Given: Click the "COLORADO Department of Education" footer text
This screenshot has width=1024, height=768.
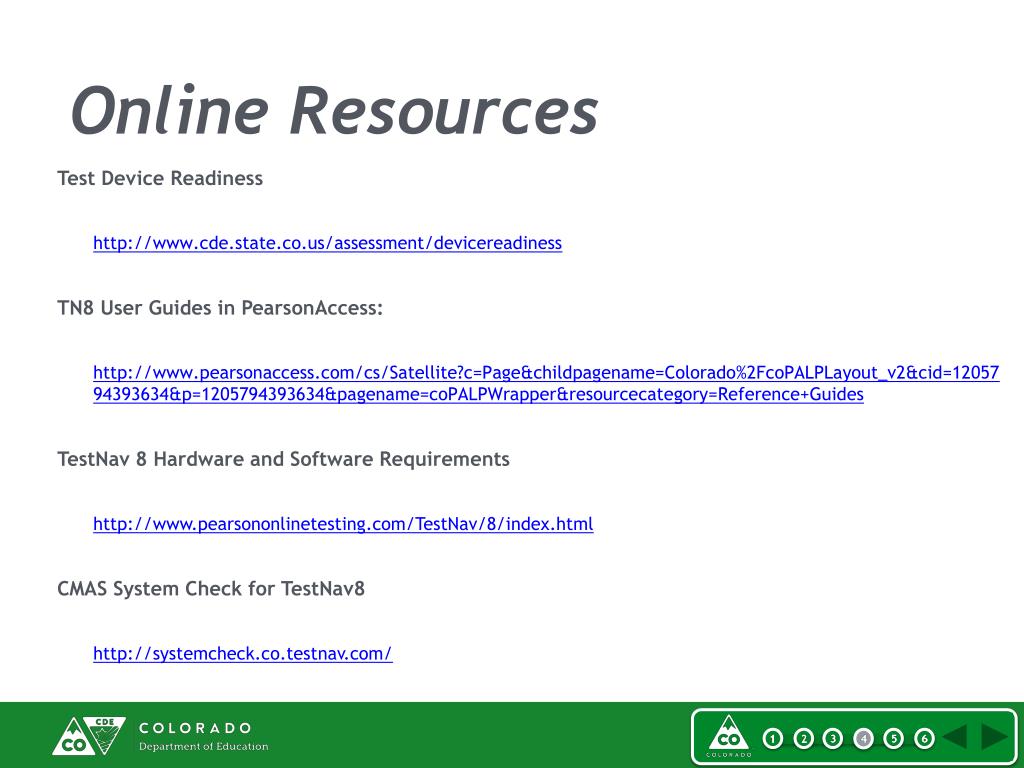Looking at the screenshot, I should click(203, 737).
